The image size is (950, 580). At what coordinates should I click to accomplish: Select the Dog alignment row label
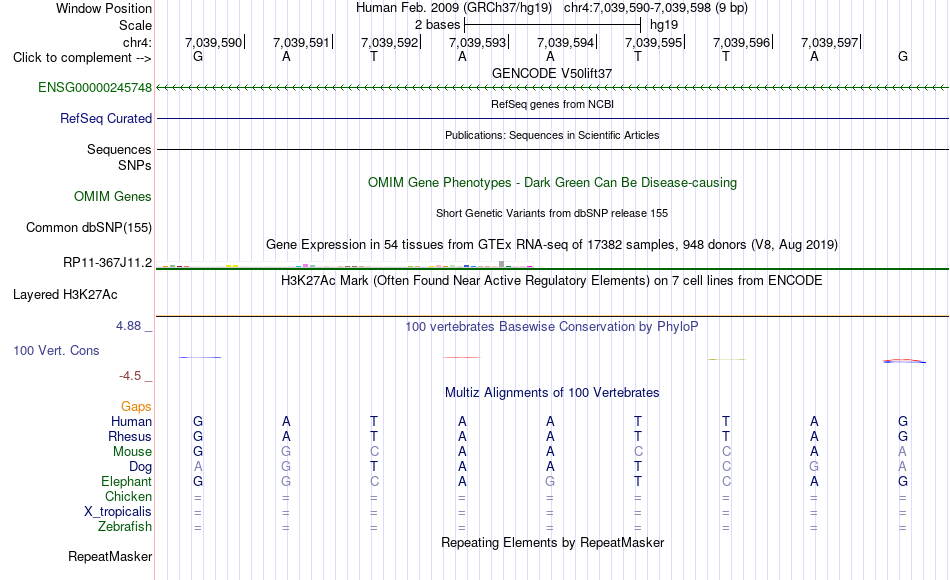[x=140, y=467]
